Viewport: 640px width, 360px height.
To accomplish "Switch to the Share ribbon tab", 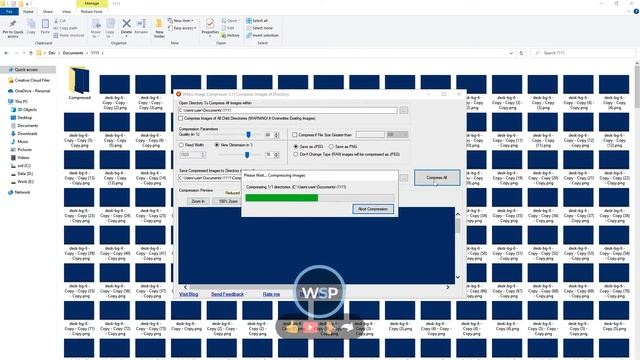I will (x=48, y=11).
